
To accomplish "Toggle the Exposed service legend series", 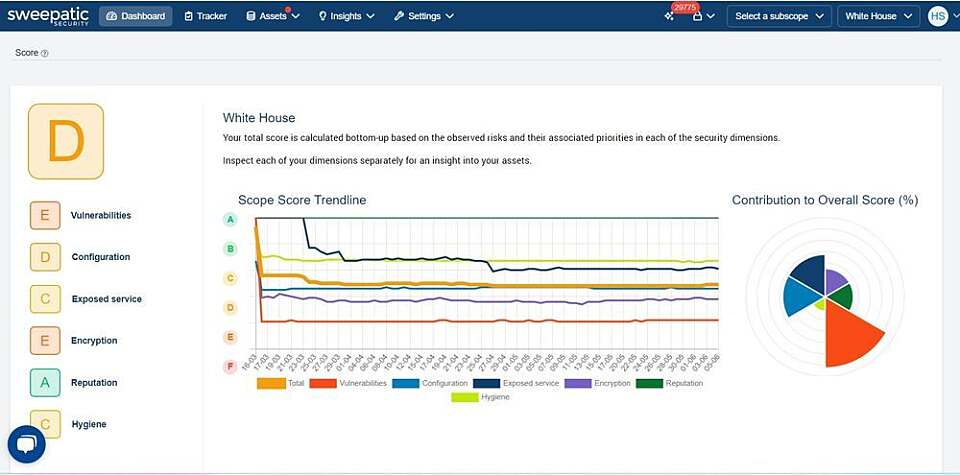I will 516,383.
